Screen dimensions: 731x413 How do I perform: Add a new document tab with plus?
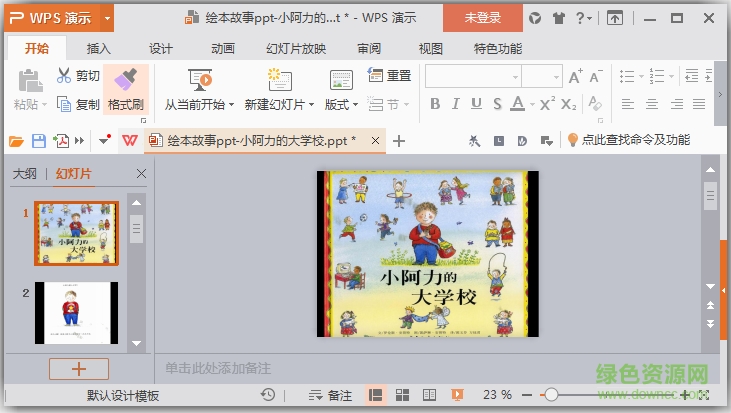[399, 141]
